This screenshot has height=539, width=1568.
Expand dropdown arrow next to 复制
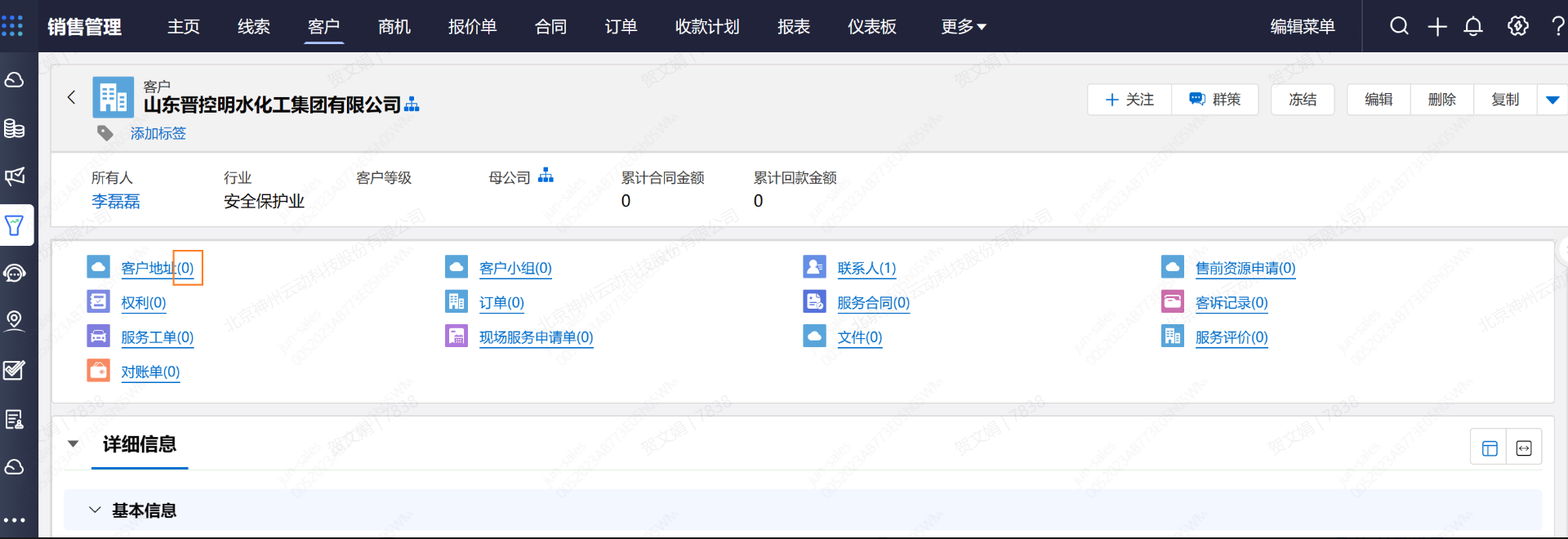click(x=1552, y=100)
